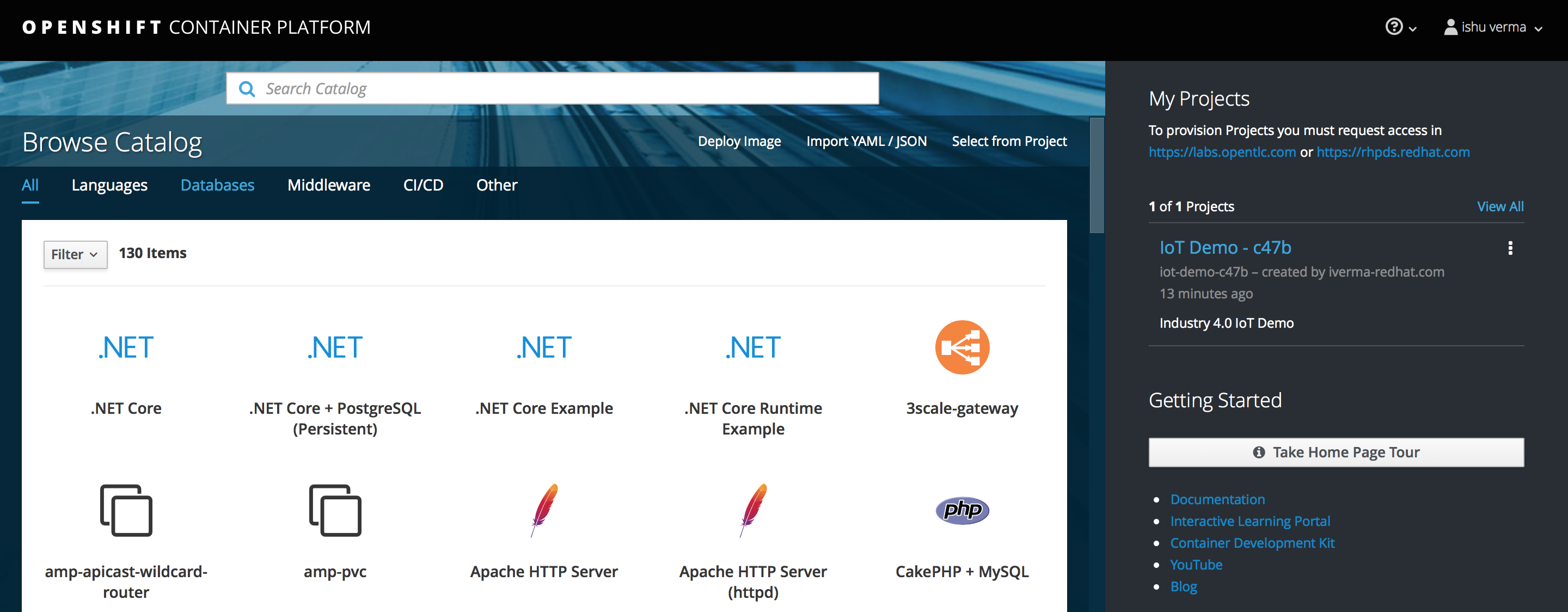Open the amp-apicast-wildcard-router template icon
This screenshot has width=1568, height=612.
pos(126,510)
